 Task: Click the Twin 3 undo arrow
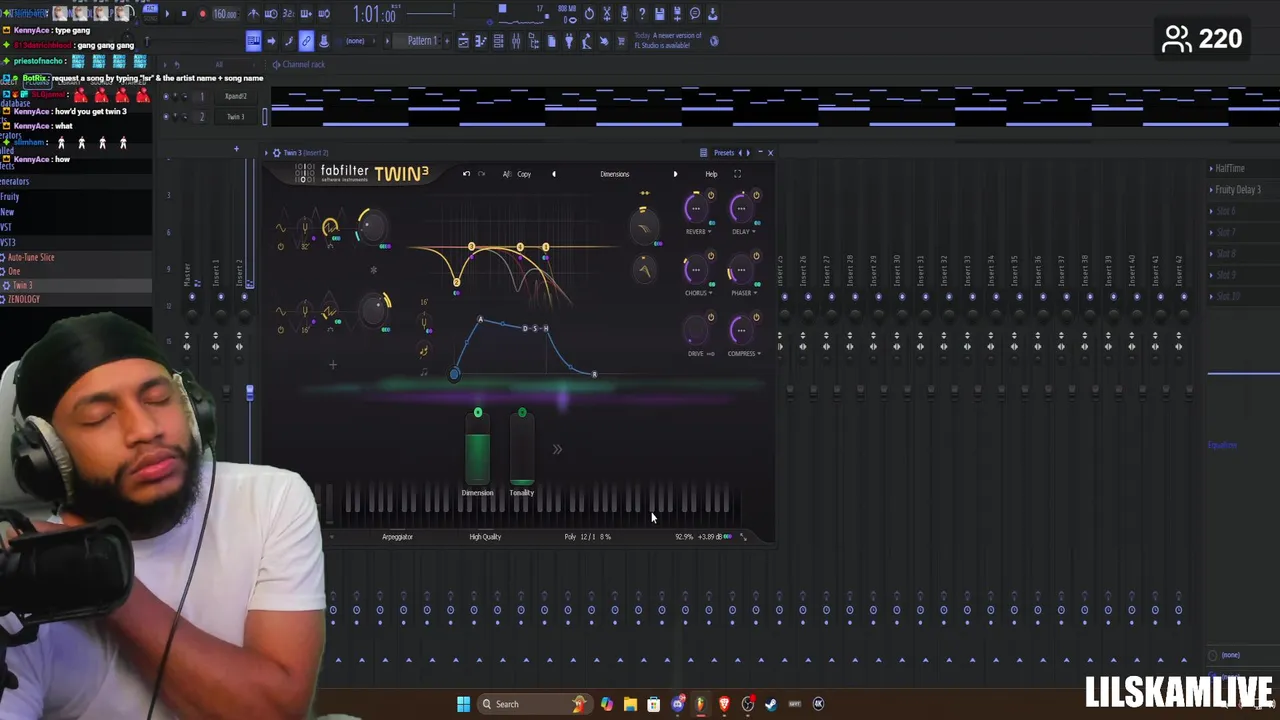pos(466,174)
